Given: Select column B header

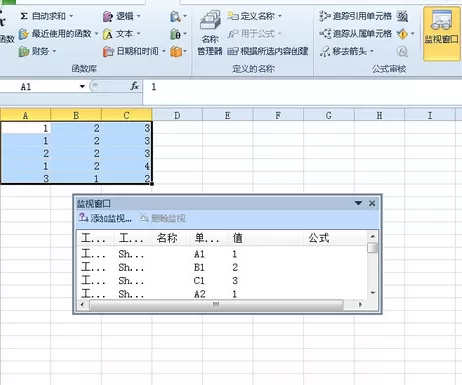Looking at the screenshot, I should click(76, 115).
